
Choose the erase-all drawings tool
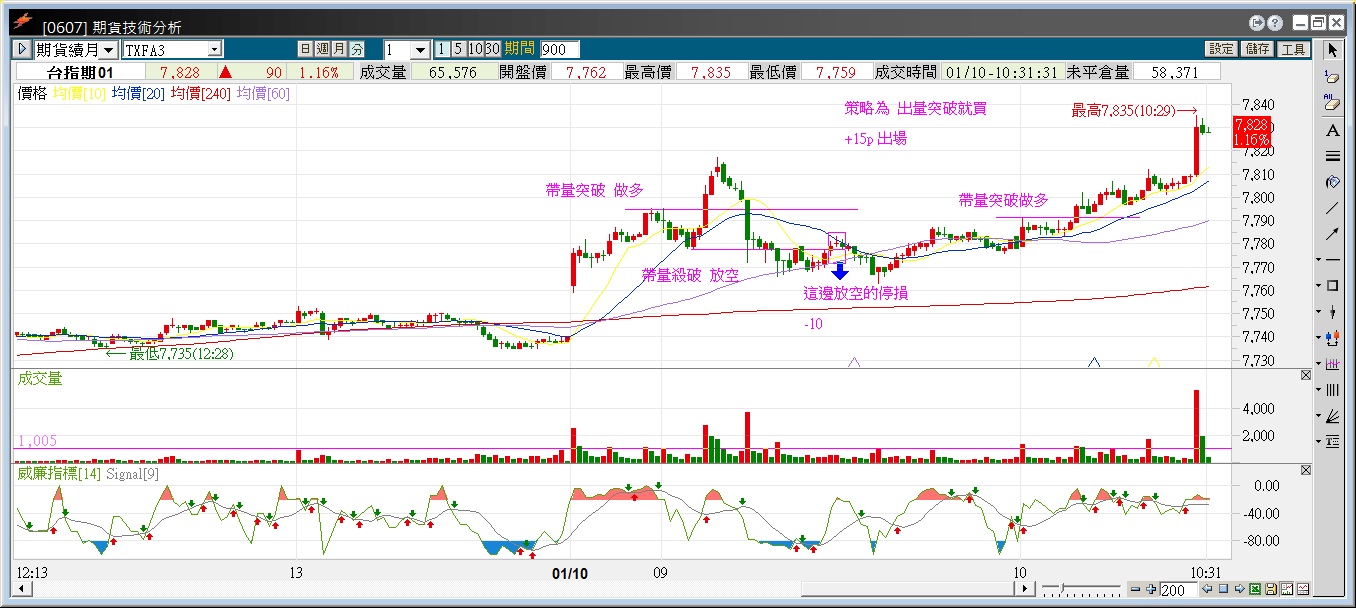(x=1332, y=102)
